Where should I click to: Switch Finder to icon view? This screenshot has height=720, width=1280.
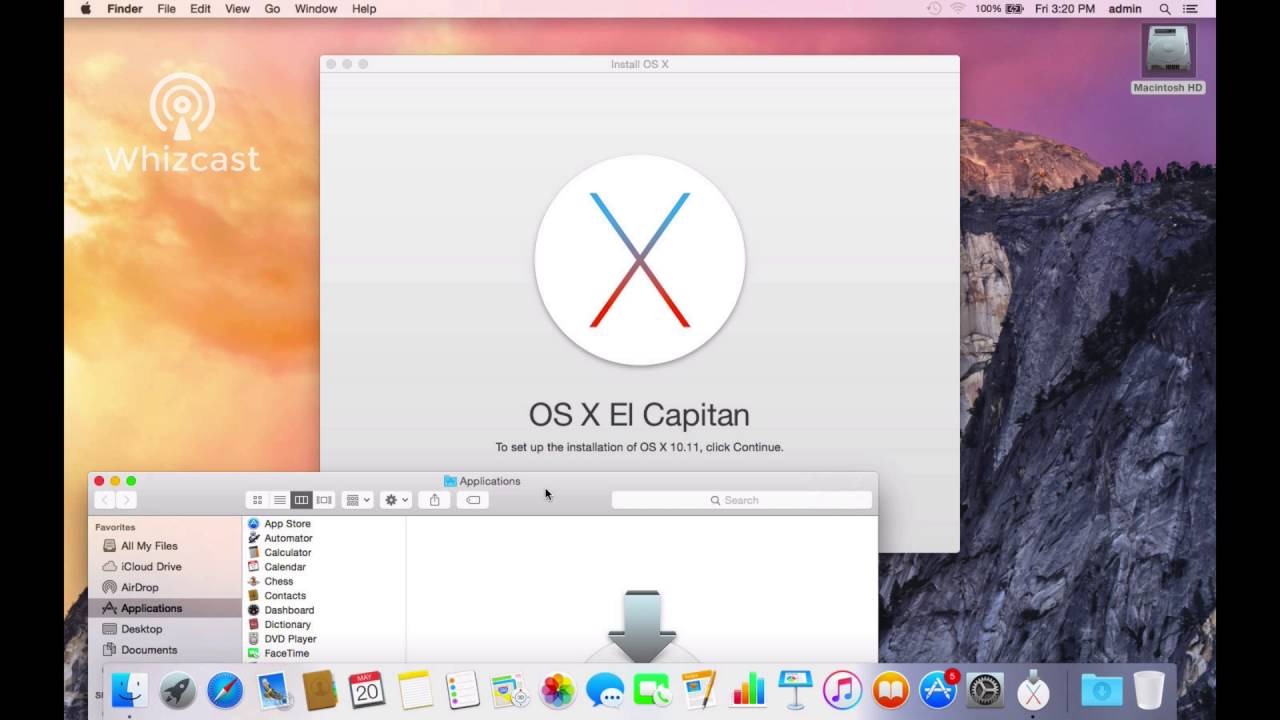click(257, 500)
